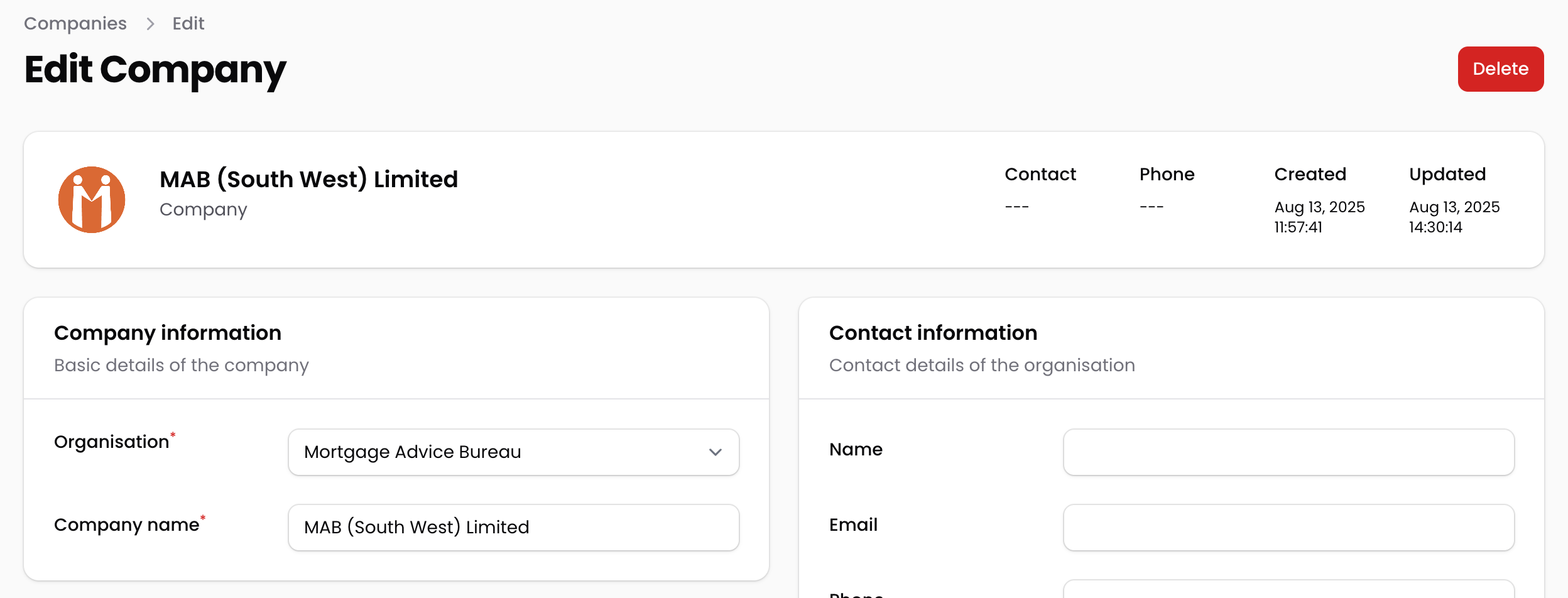The image size is (1568, 598).
Task: Click the Phone column placeholder dashes
Action: pos(1151,207)
